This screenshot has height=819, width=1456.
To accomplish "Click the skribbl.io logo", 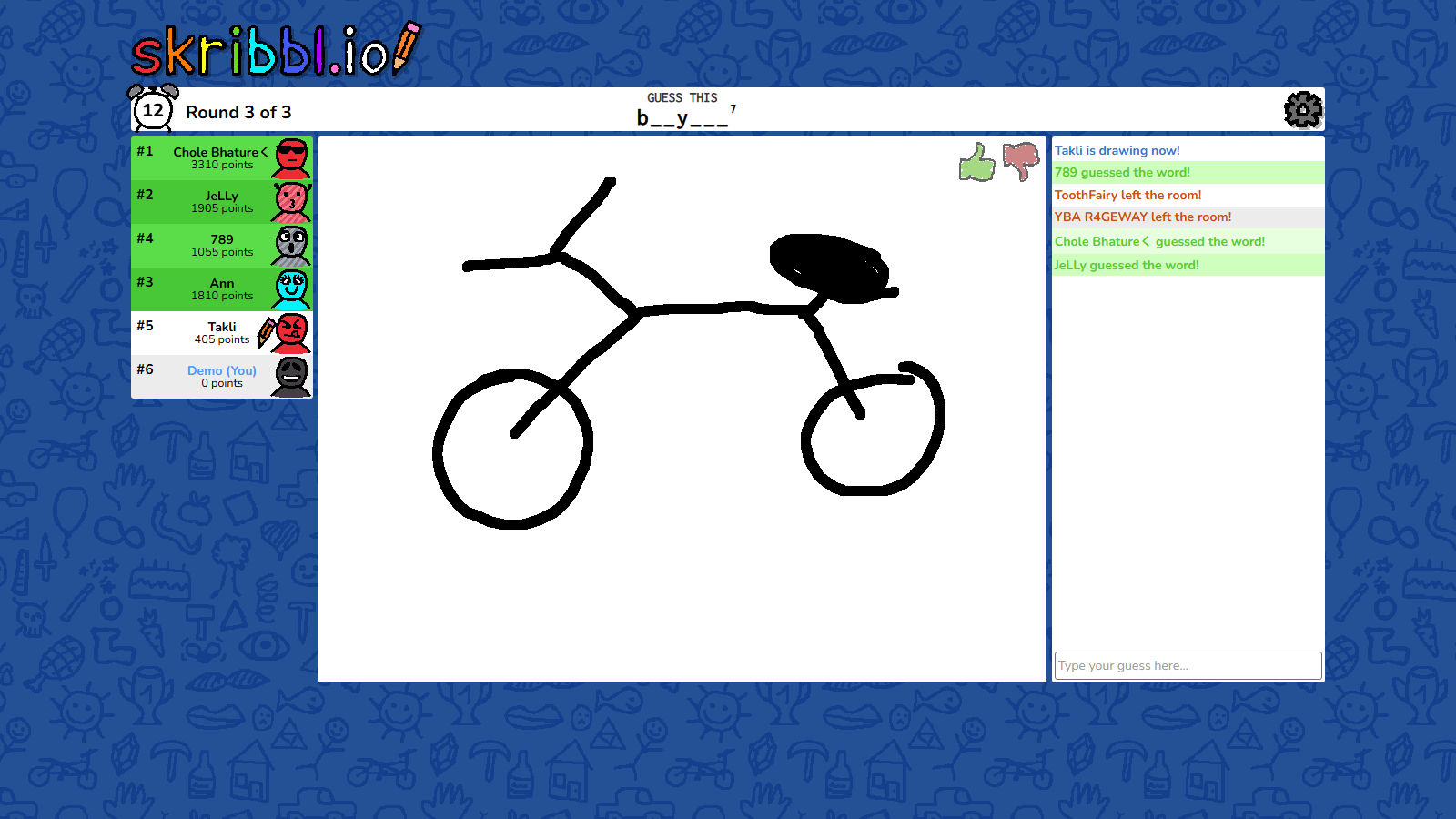I will (x=276, y=50).
